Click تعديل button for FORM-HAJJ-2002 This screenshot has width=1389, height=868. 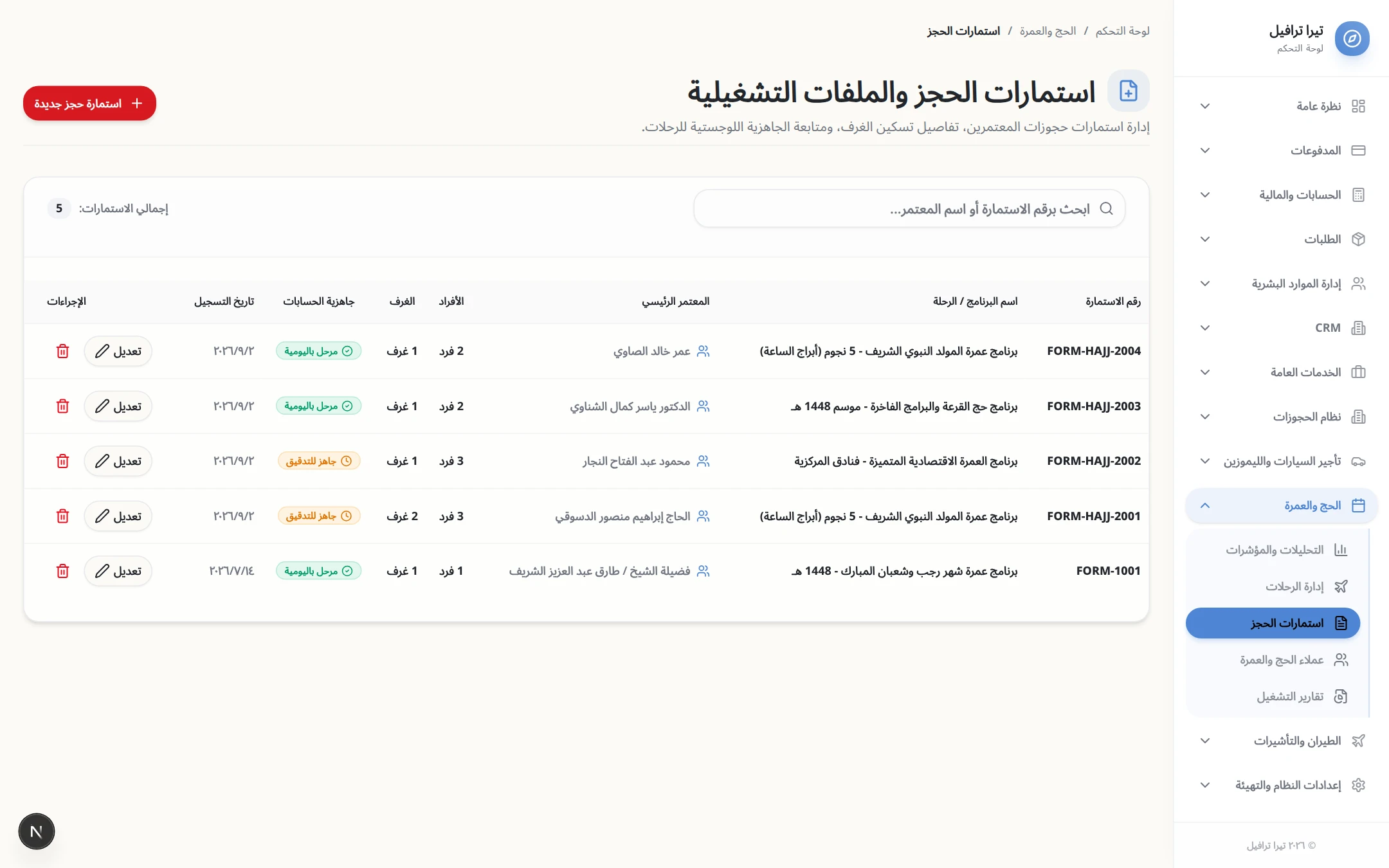(x=118, y=461)
